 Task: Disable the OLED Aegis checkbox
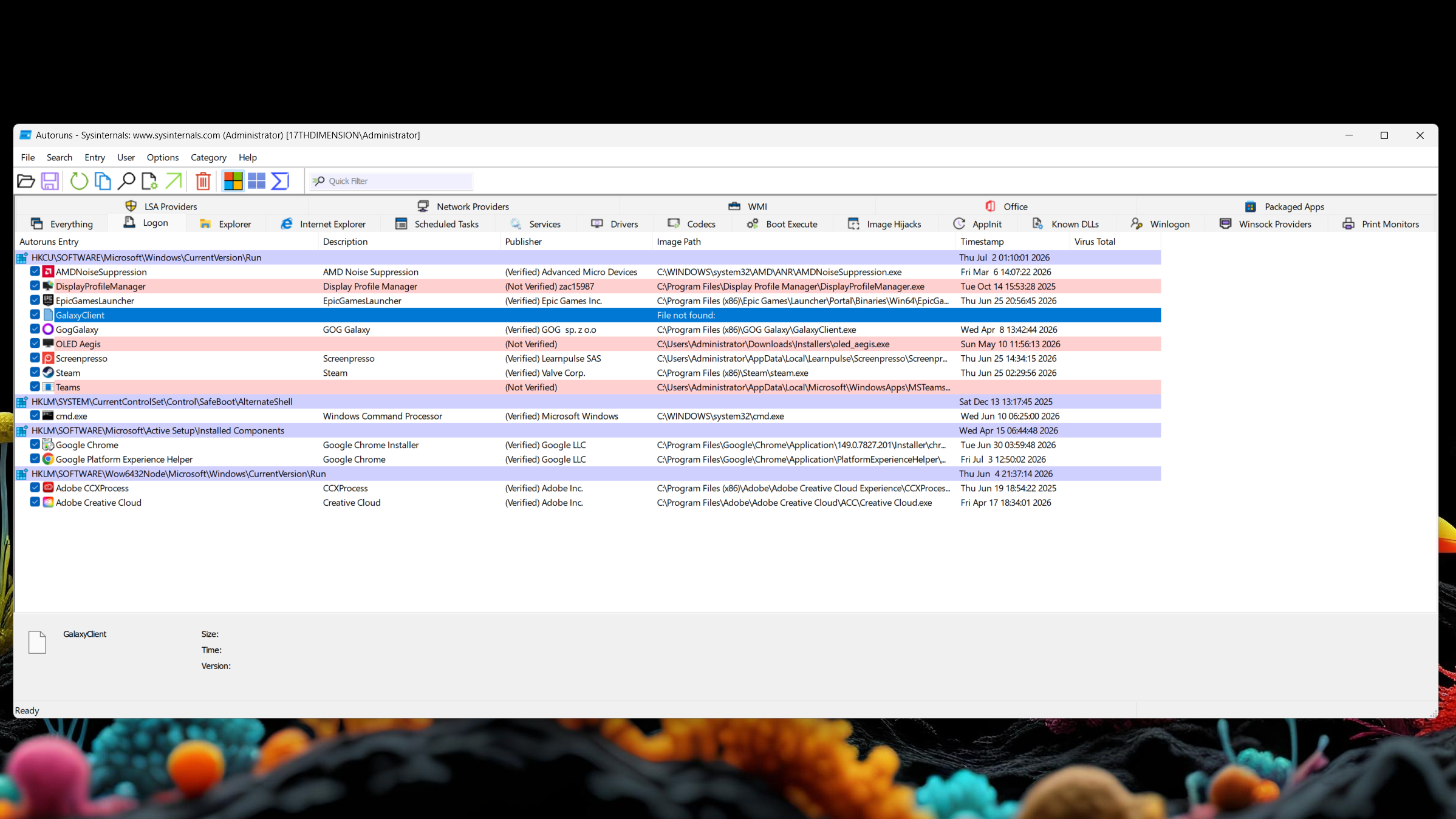35,344
